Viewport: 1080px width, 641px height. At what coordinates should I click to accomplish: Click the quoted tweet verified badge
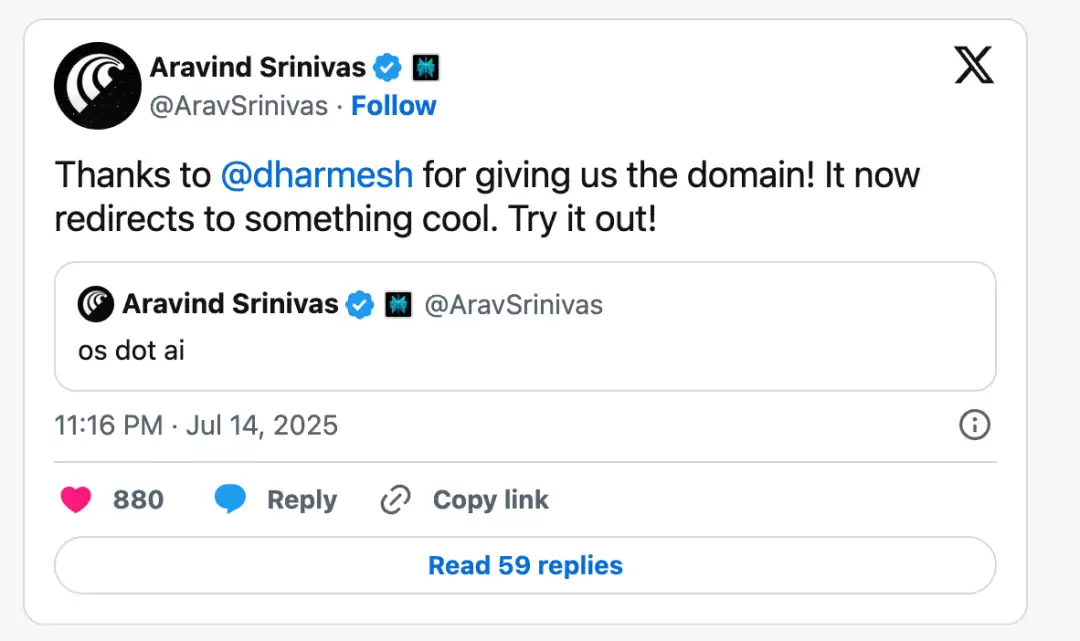360,304
